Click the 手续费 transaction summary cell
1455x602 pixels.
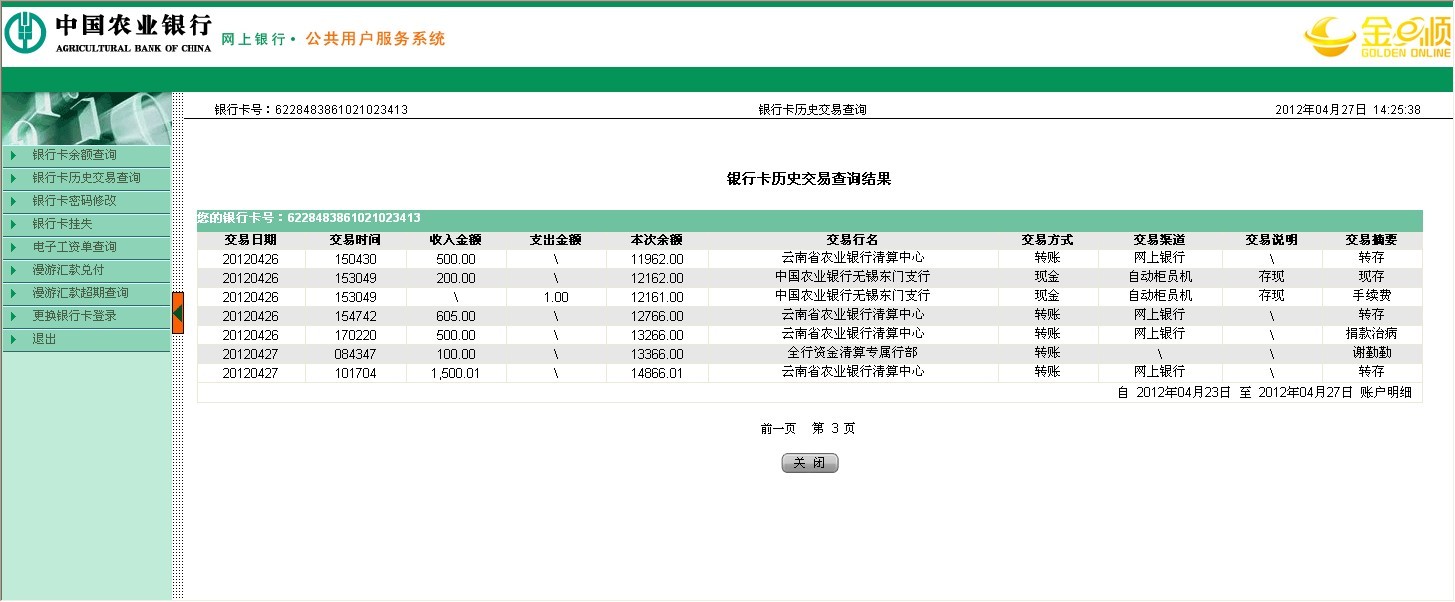(1371, 297)
